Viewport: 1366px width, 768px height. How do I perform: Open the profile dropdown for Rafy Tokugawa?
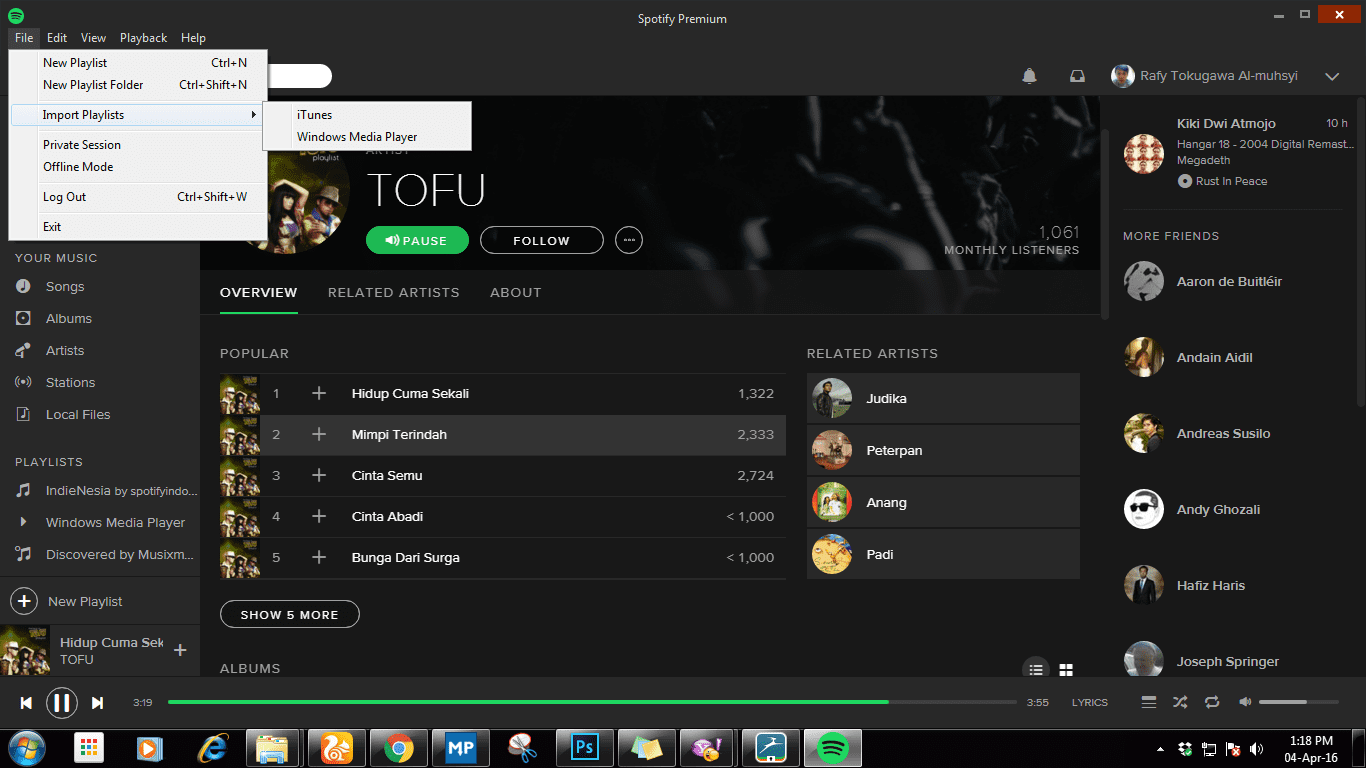[1332, 76]
